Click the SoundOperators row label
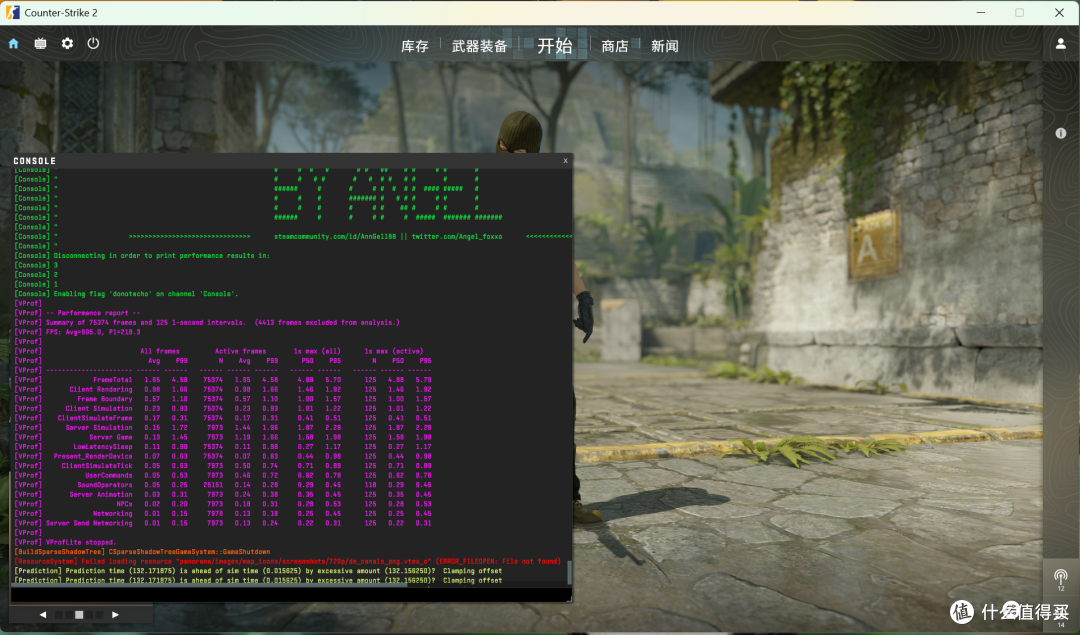This screenshot has width=1080, height=635. click(x=105, y=485)
